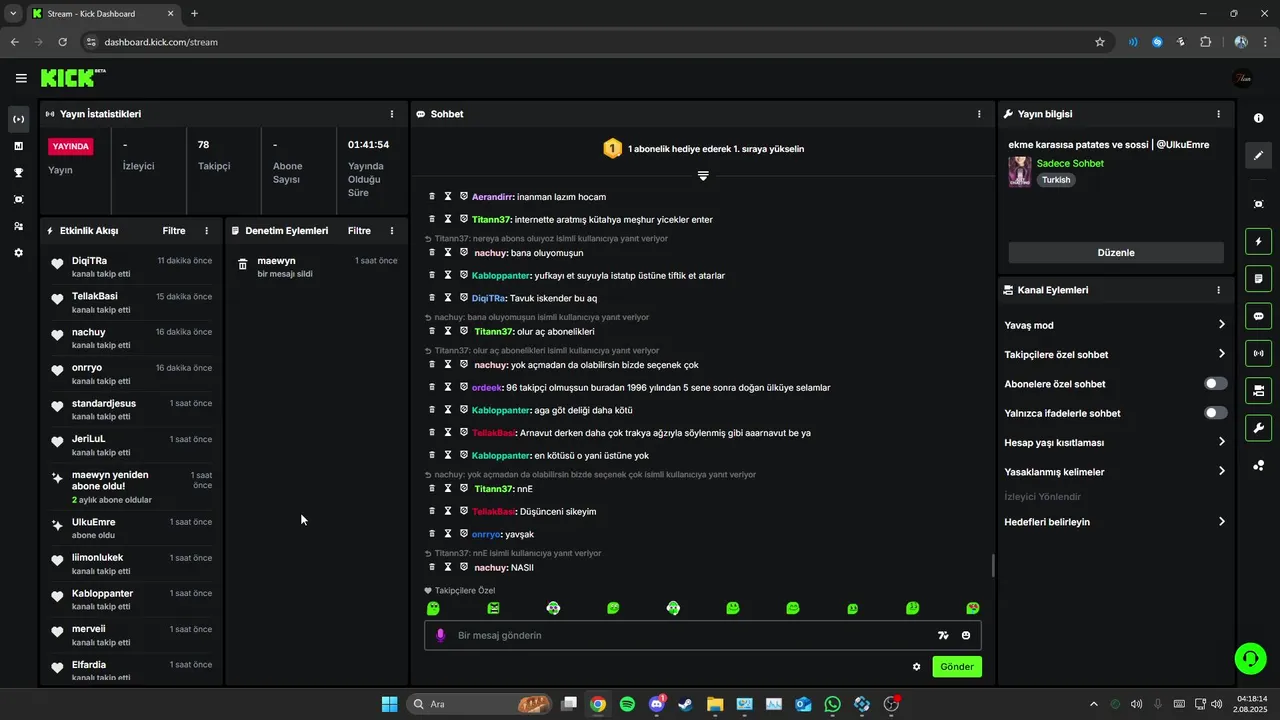
Task: Click the three-dots cluster icon in the right sidebar
Action: tap(1258, 465)
